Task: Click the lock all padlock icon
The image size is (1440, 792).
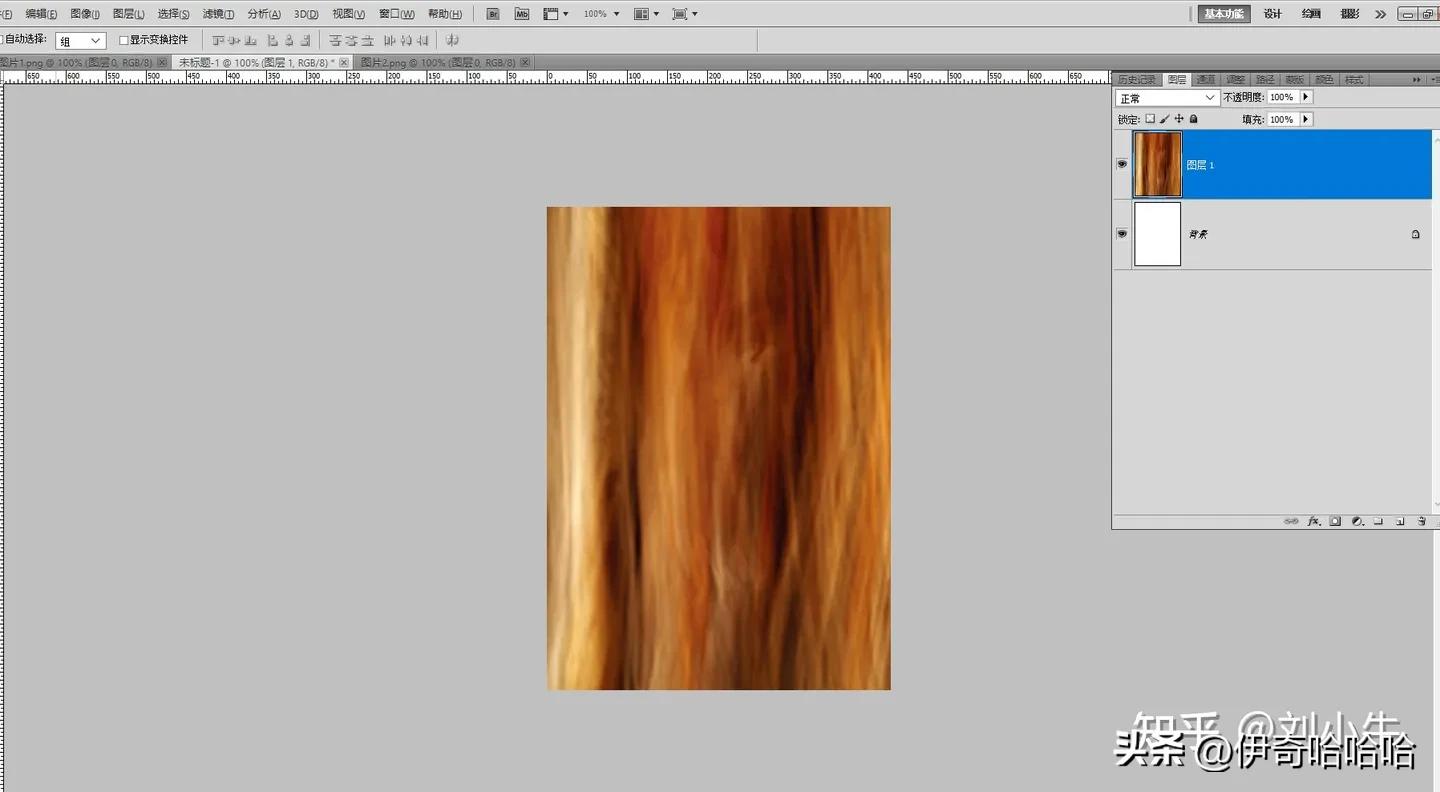Action: tap(1193, 119)
